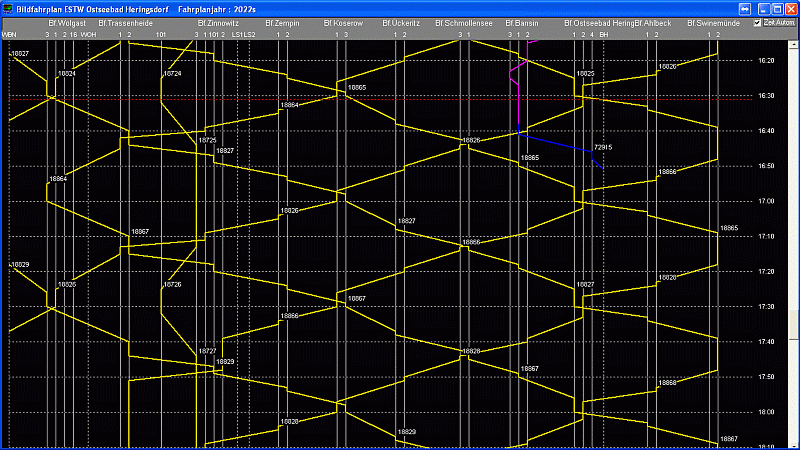Click train number 72915 on blue line
Image resolution: width=800 pixels, height=450 pixels.
click(x=603, y=147)
